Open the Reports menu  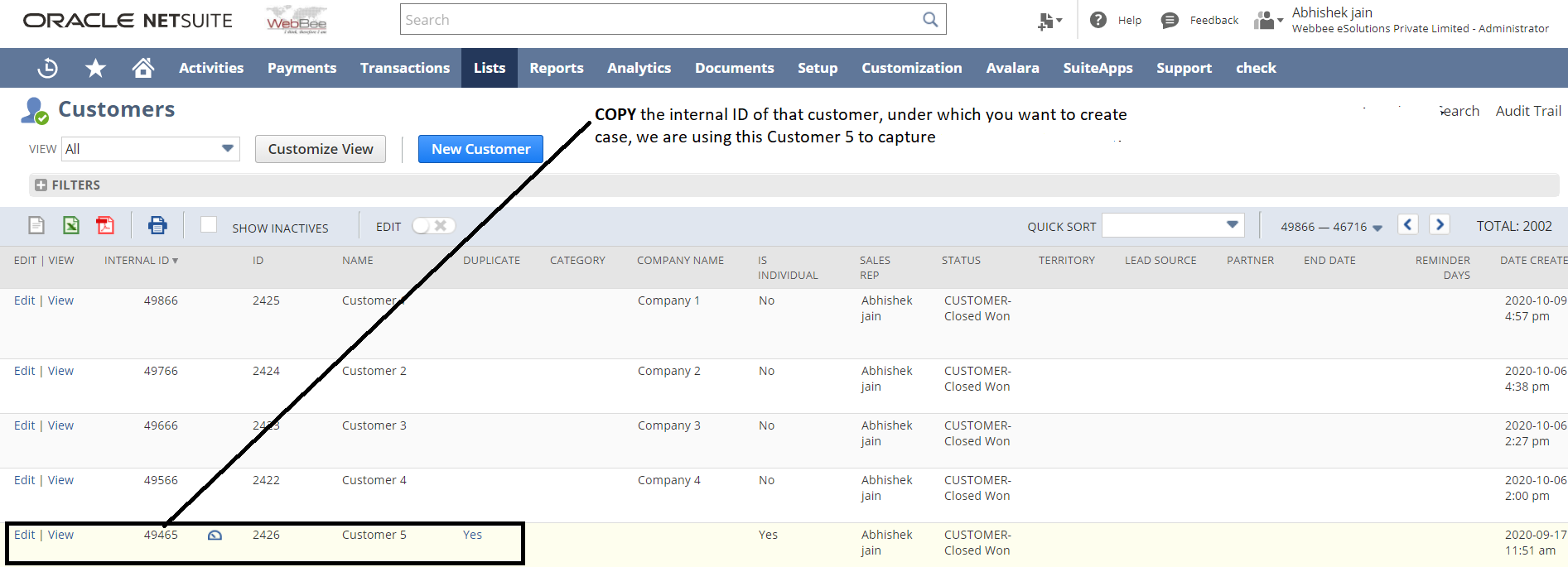[x=556, y=68]
